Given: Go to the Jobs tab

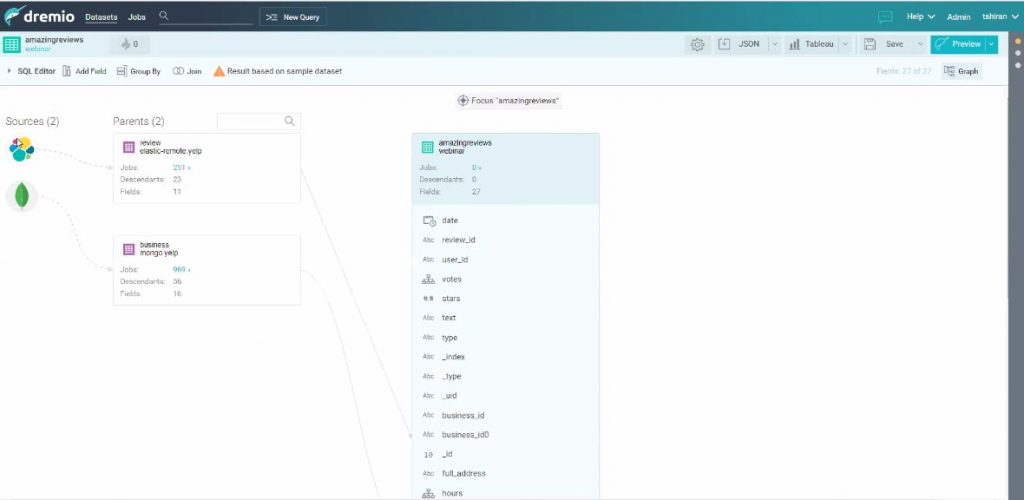Looking at the screenshot, I should [x=137, y=17].
